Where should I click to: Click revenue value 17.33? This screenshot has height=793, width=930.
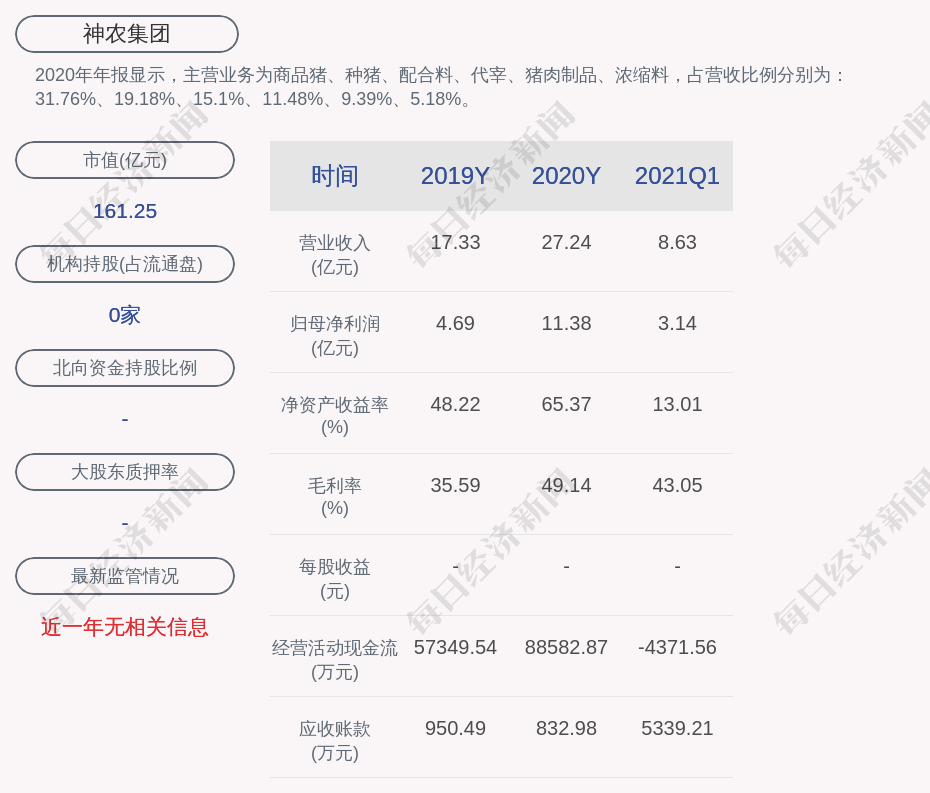coord(455,243)
